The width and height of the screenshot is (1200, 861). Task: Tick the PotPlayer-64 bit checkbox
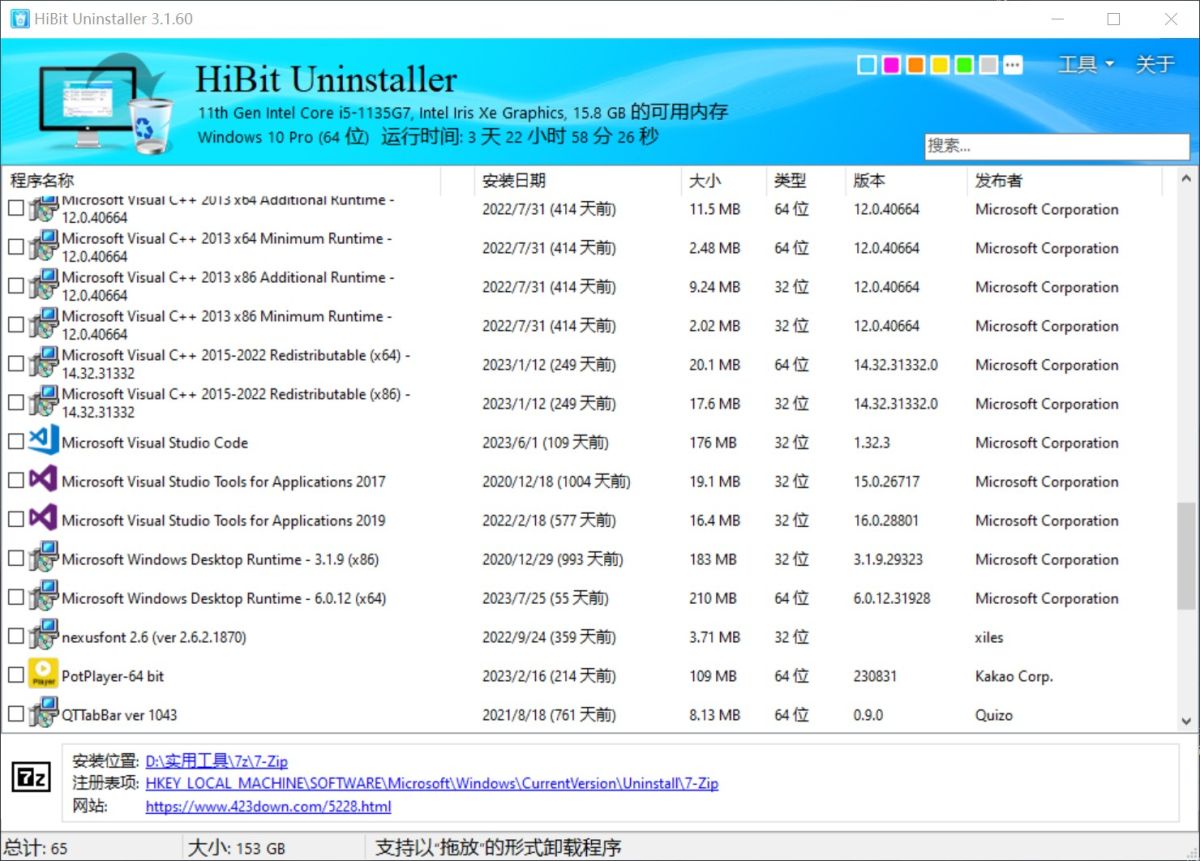[15, 676]
